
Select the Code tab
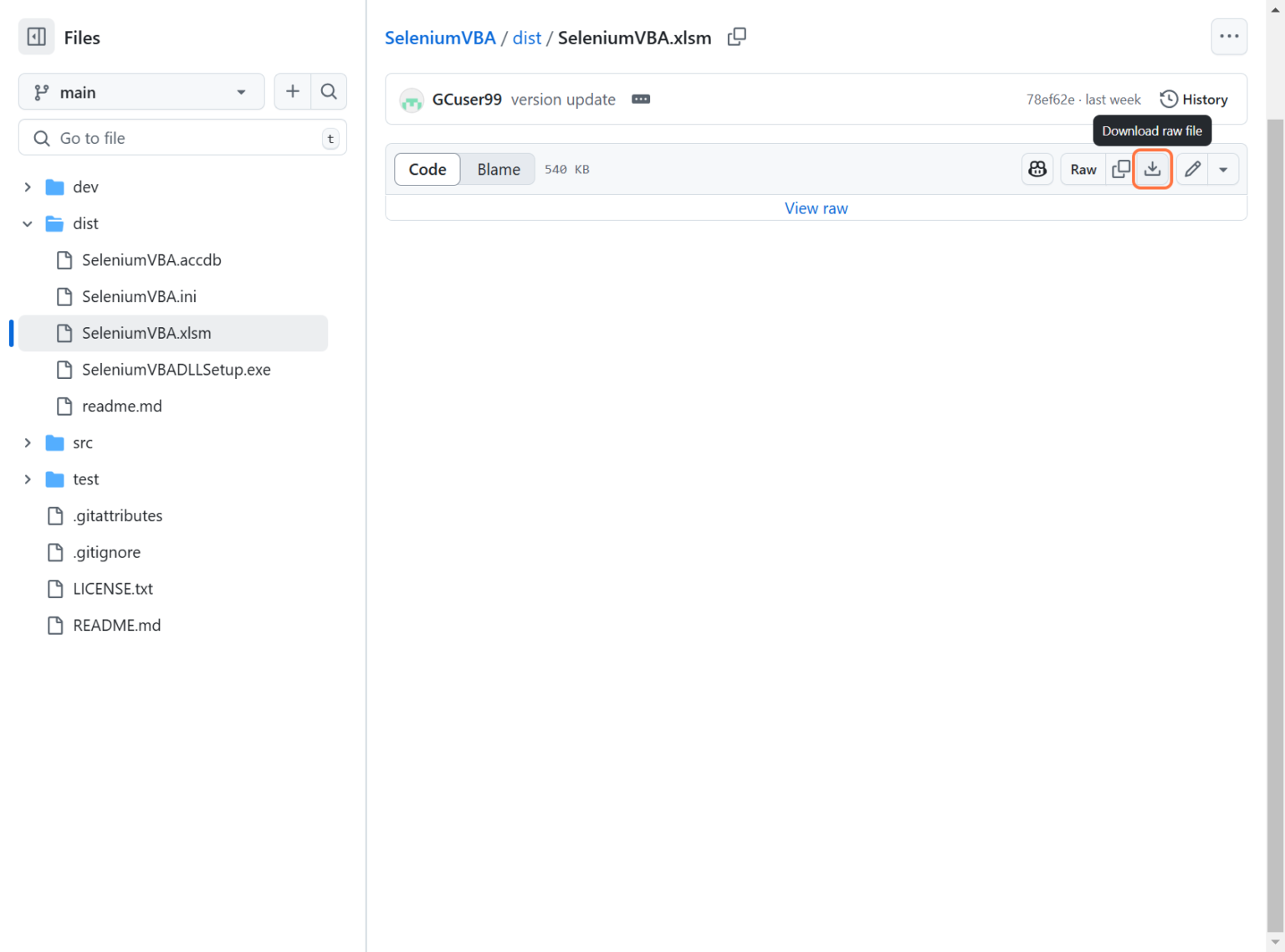pyautogui.click(x=427, y=169)
